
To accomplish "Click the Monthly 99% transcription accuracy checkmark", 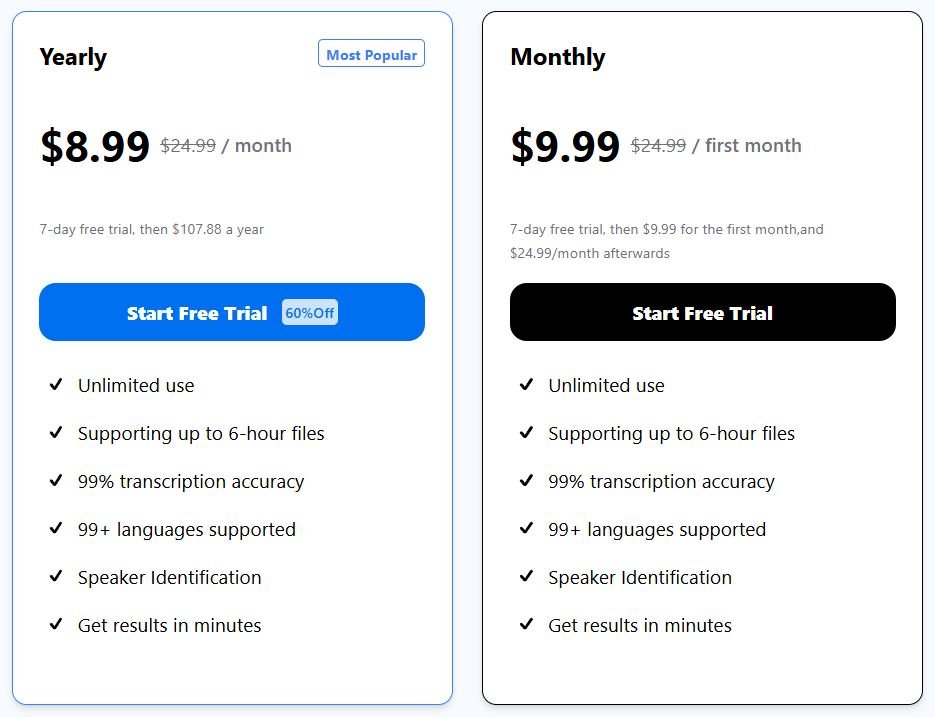I will 526,481.
